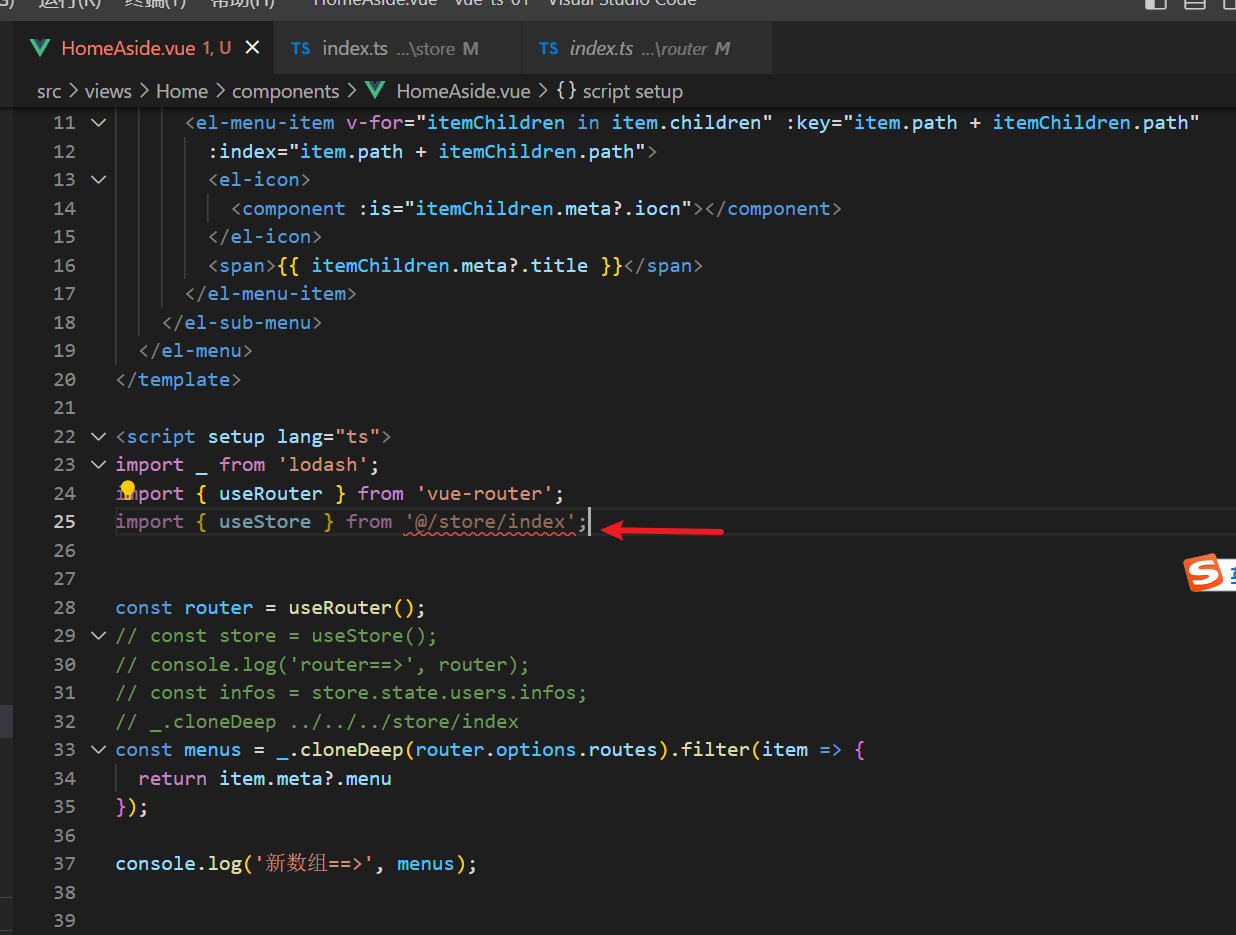
Task: Click the "</el-menu-item>" closing tag
Action: tap(271, 293)
